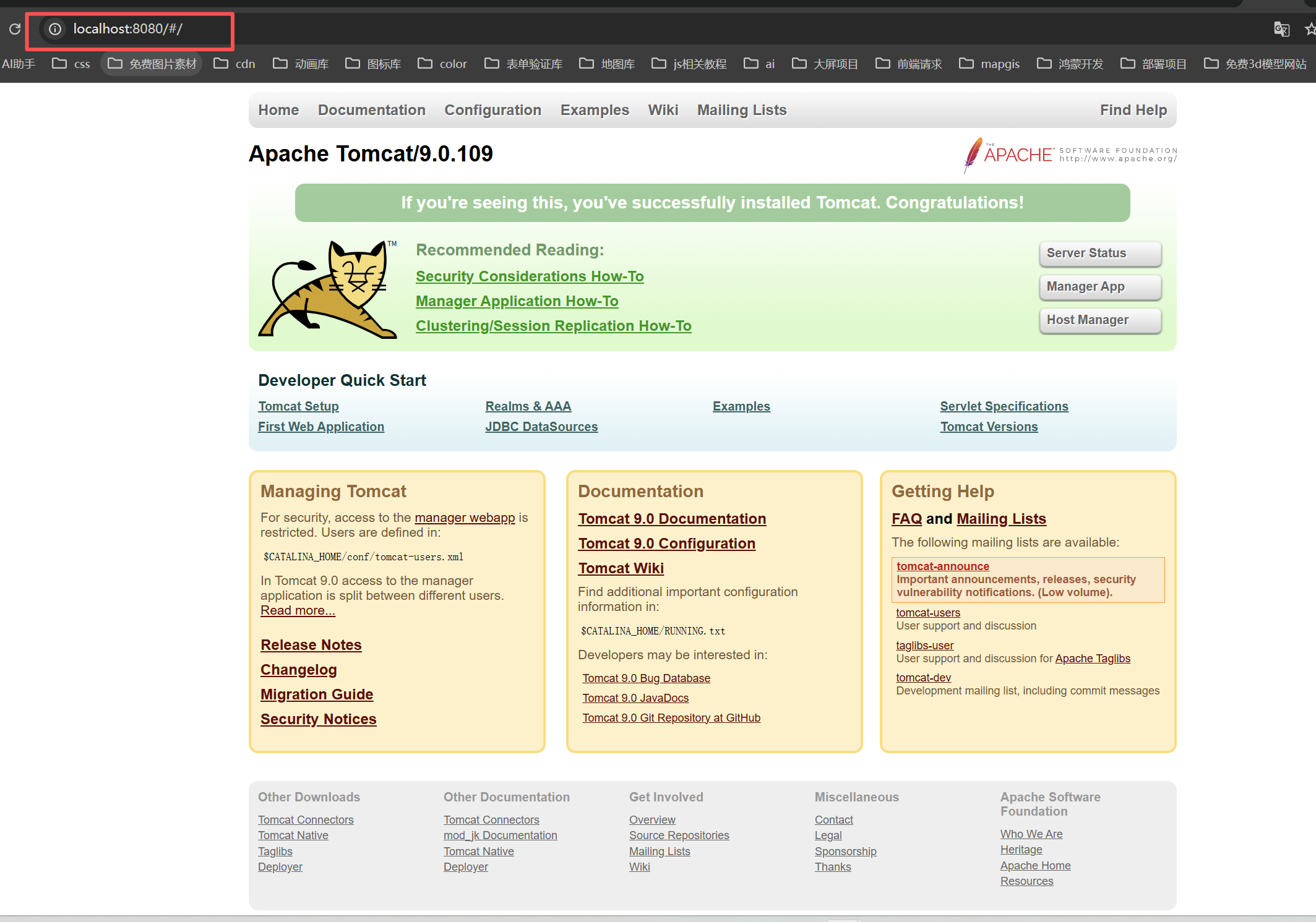Open the 前端请求 bookmark folder

(x=909, y=64)
